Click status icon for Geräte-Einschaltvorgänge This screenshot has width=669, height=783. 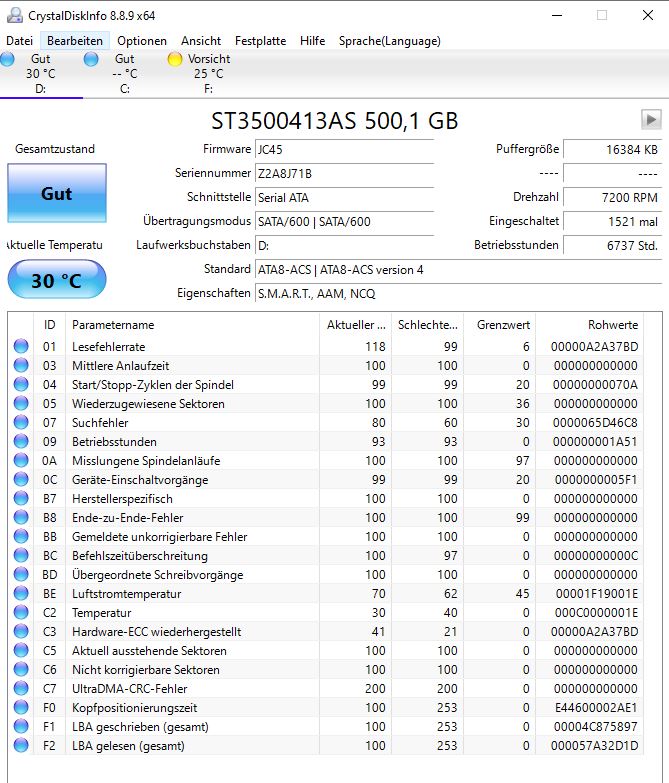21,479
